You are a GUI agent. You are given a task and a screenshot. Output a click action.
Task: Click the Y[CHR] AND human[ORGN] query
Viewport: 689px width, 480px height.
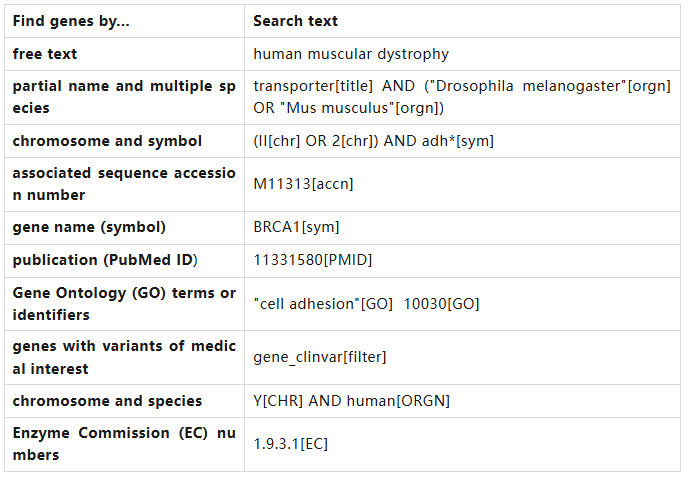coord(351,401)
